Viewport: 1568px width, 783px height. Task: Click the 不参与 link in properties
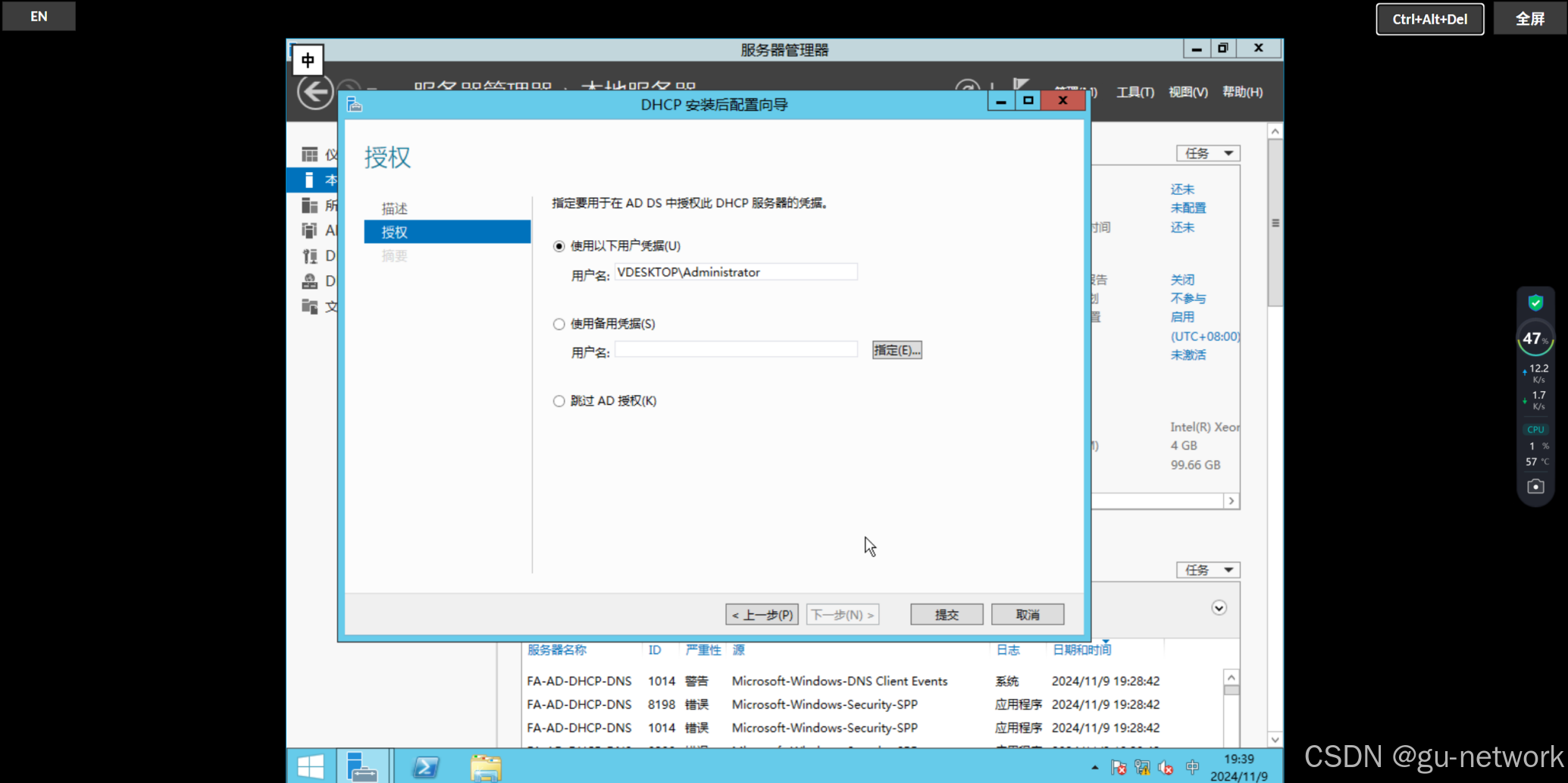[1188, 299]
